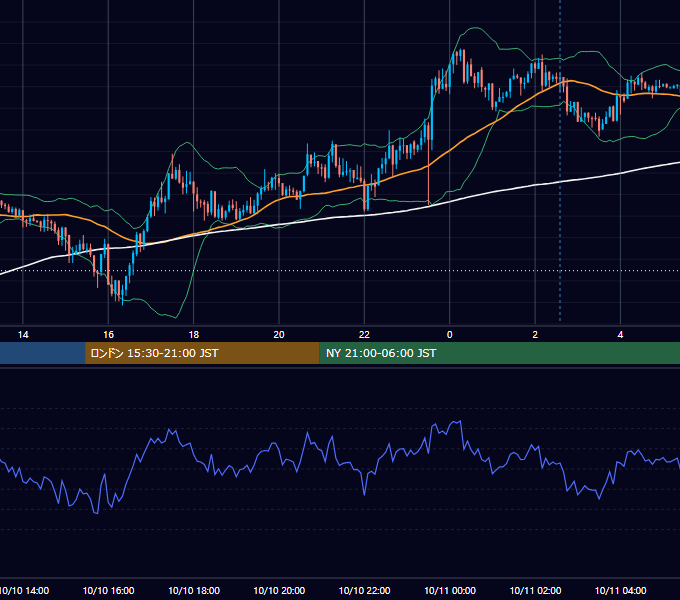Click the London 15:30-21:00 JST session bar
Screen dimensions: 680x600
(x=202, y=353)
